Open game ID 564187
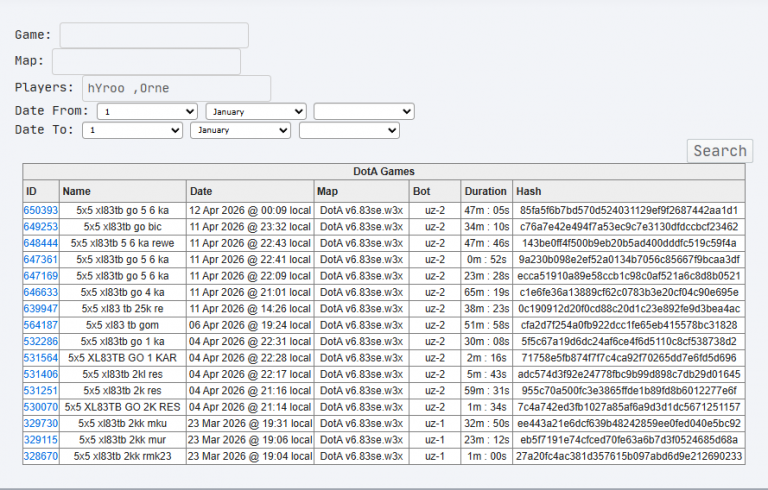Screen dimensions: 768x490 (41, 325)
